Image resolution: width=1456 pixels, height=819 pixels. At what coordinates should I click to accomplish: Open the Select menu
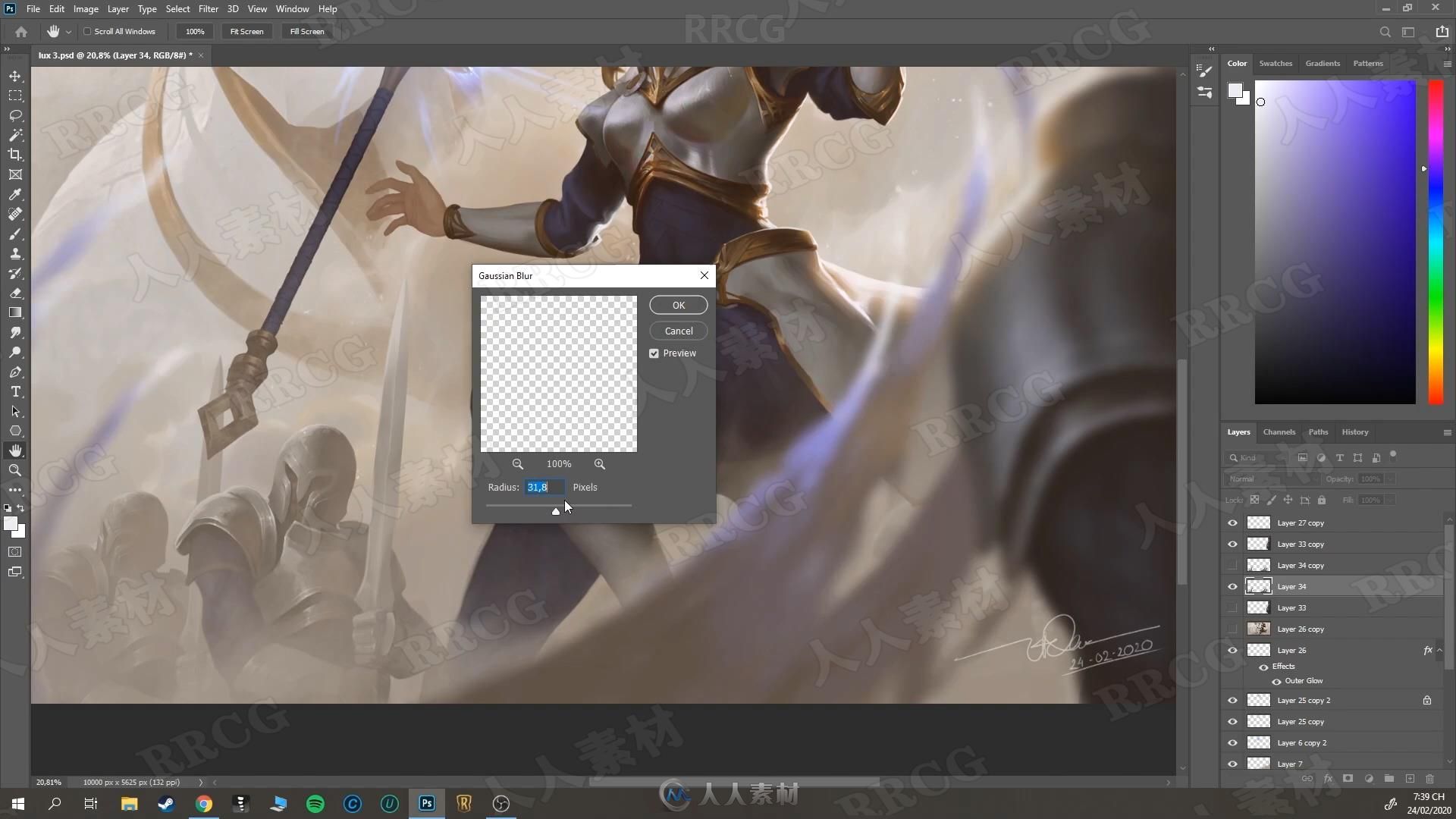(177, 9)
